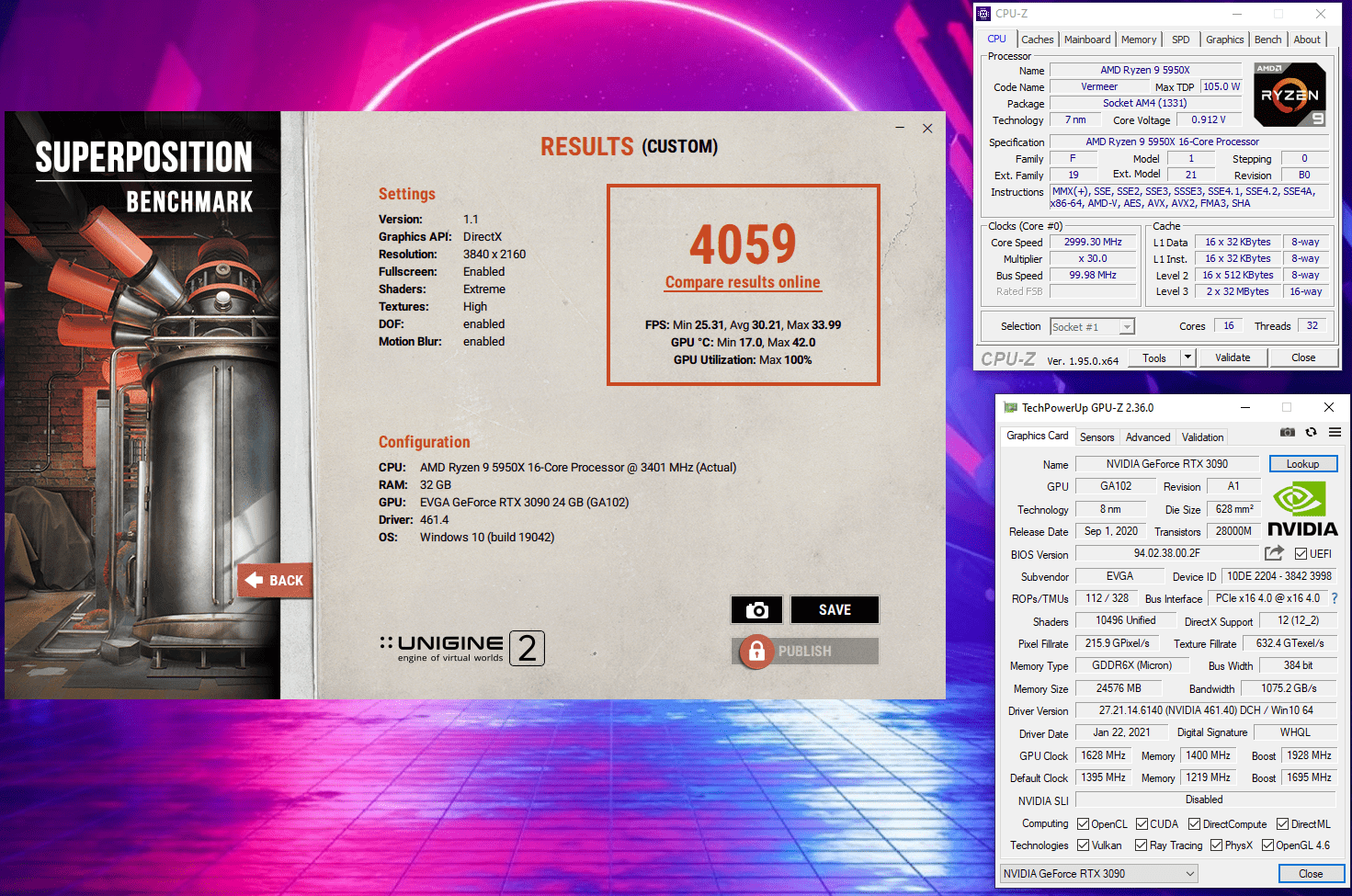This screenshot has height=896, width=1352.
Task: Click the bus interface question mark icon
Action: 1335,598
